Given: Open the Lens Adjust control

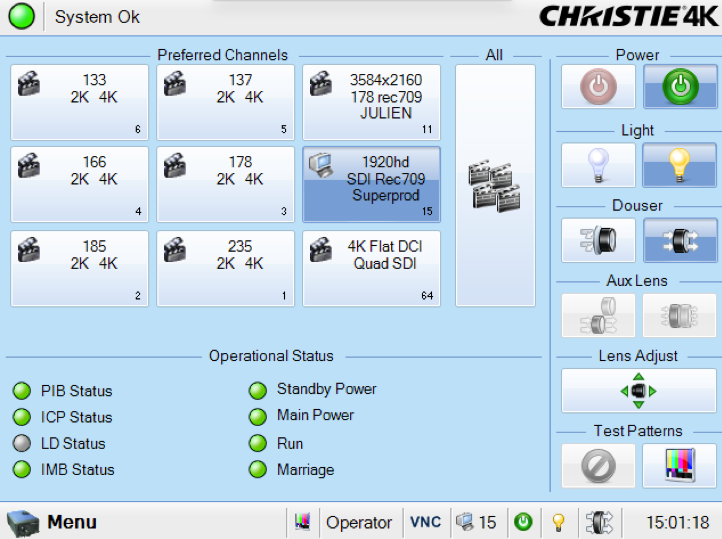Looking at the screenshot, I should tap(639, 391).
